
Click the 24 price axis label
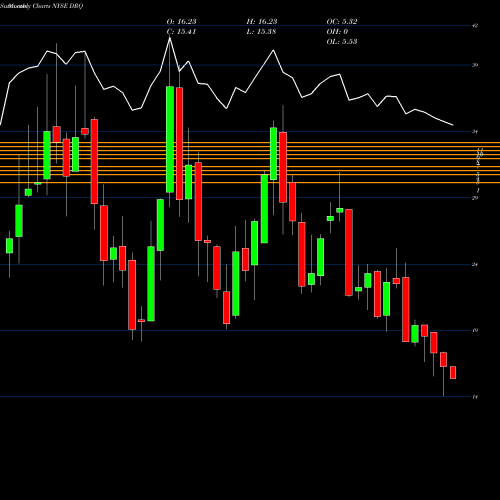[475, 264]
